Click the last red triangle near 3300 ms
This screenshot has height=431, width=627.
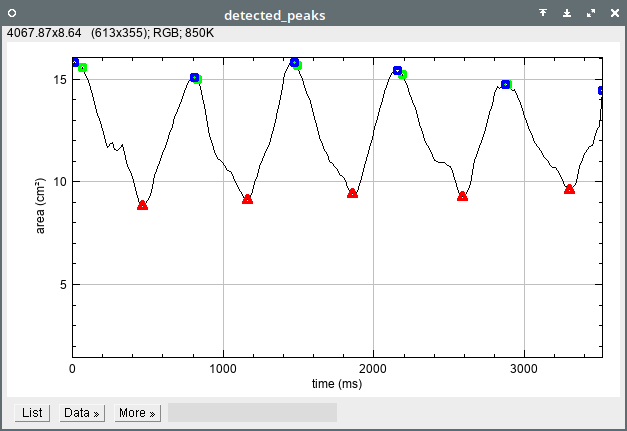tap(569, 189)
